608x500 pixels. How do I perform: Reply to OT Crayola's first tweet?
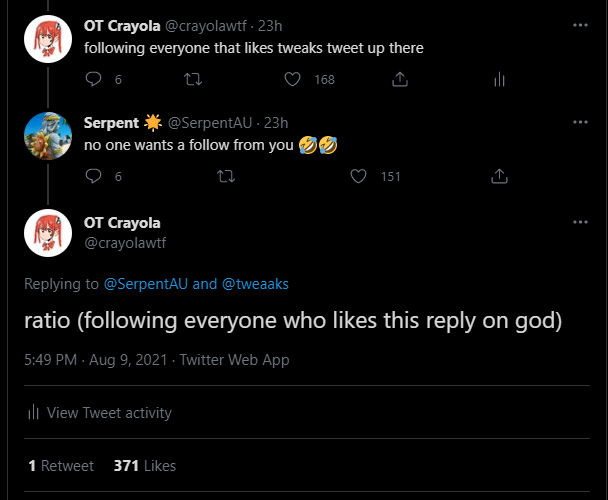point(94,79)
